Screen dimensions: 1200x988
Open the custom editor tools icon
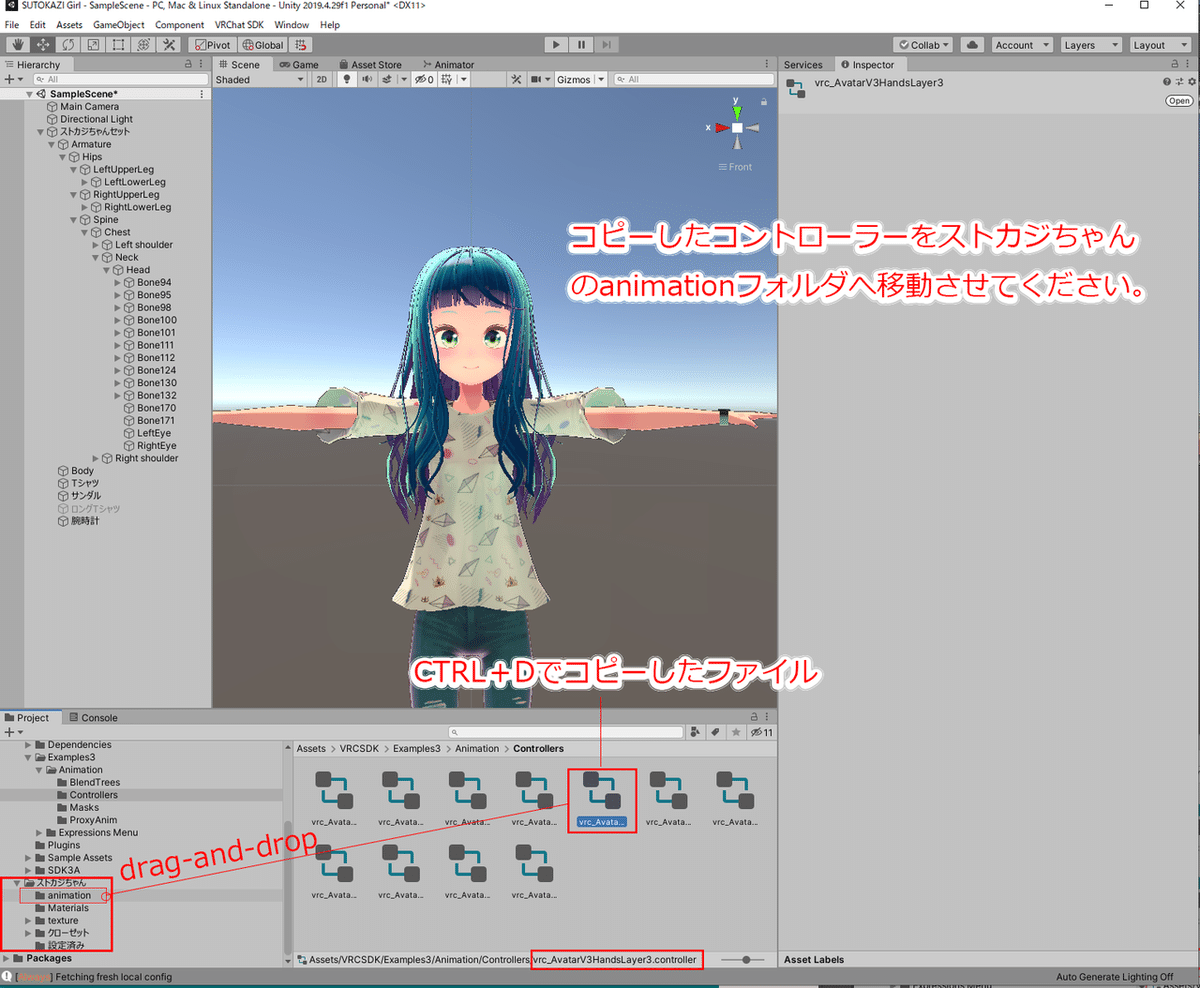tap(169, 45)
